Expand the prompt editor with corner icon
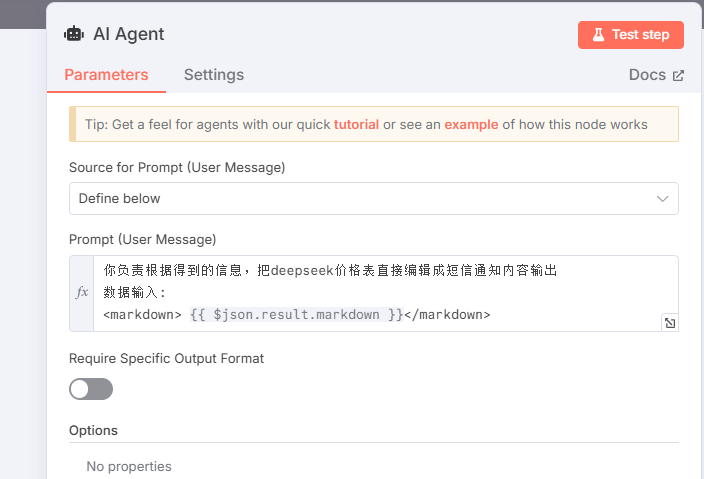 tap(669, 322)
